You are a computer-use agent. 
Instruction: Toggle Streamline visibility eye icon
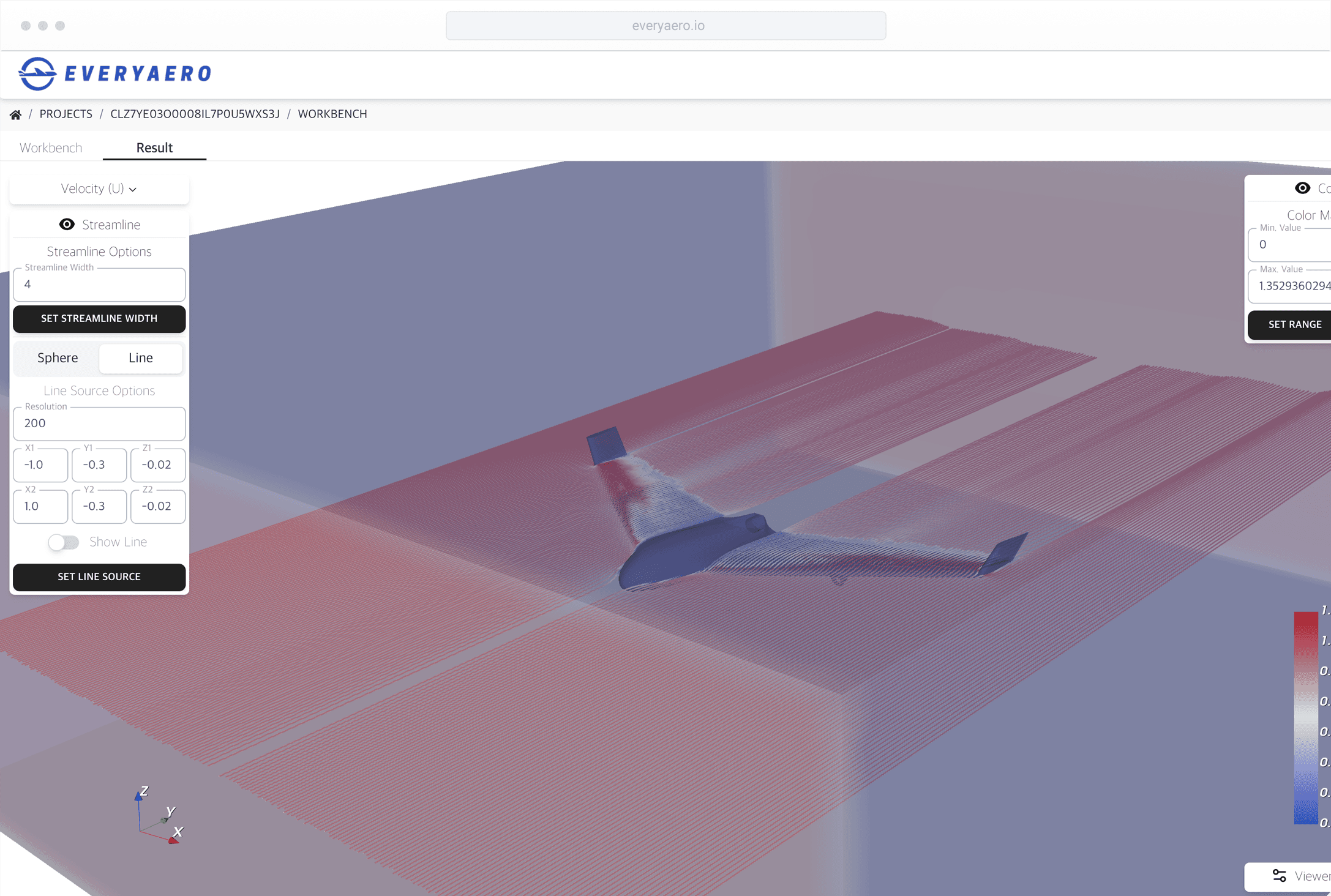67,225
